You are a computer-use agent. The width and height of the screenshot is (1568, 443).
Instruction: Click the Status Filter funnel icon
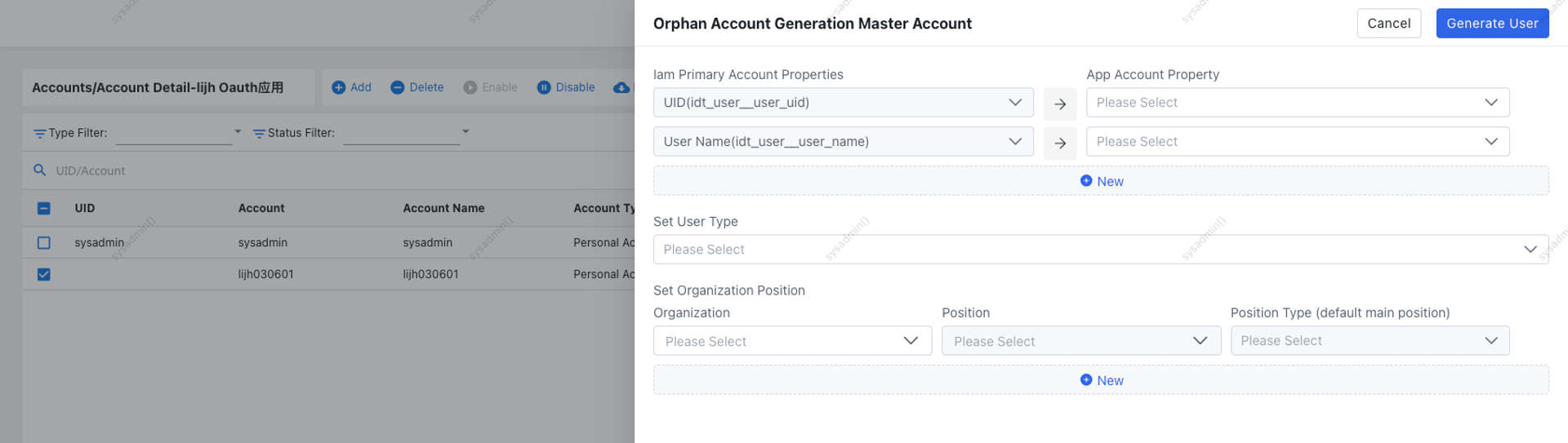tap(259, 133)
